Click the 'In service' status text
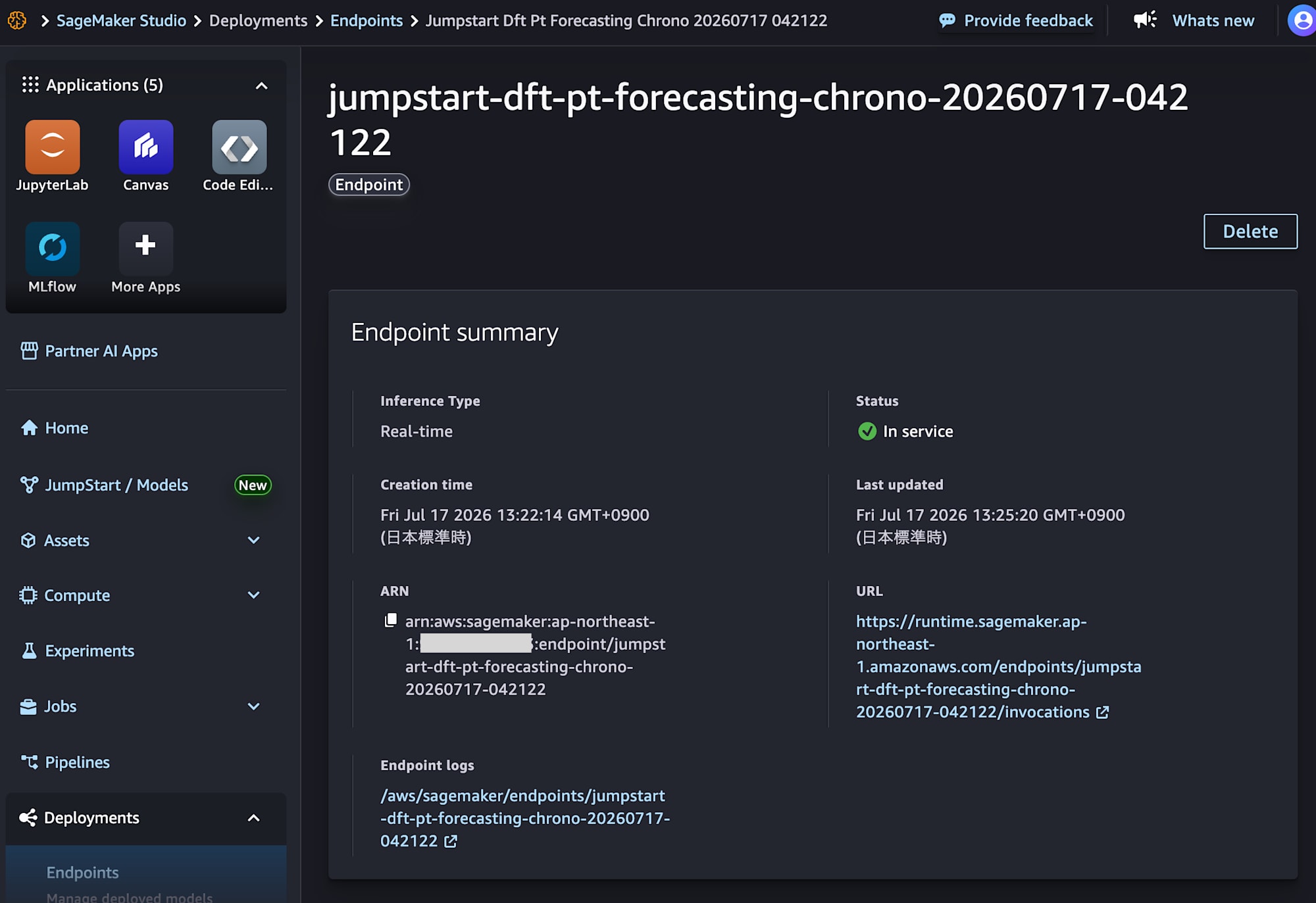Screen dimensions: 1316x903 918,431
